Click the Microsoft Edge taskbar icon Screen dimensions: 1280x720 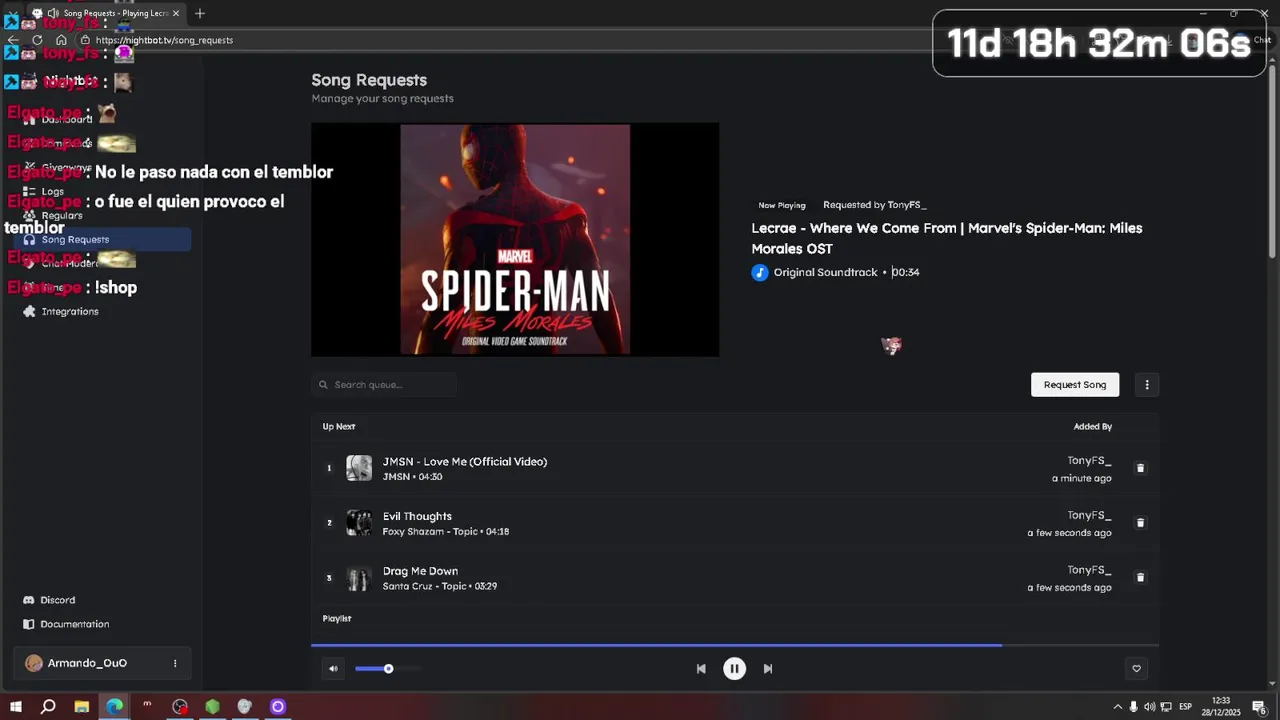tap(115, 707)
